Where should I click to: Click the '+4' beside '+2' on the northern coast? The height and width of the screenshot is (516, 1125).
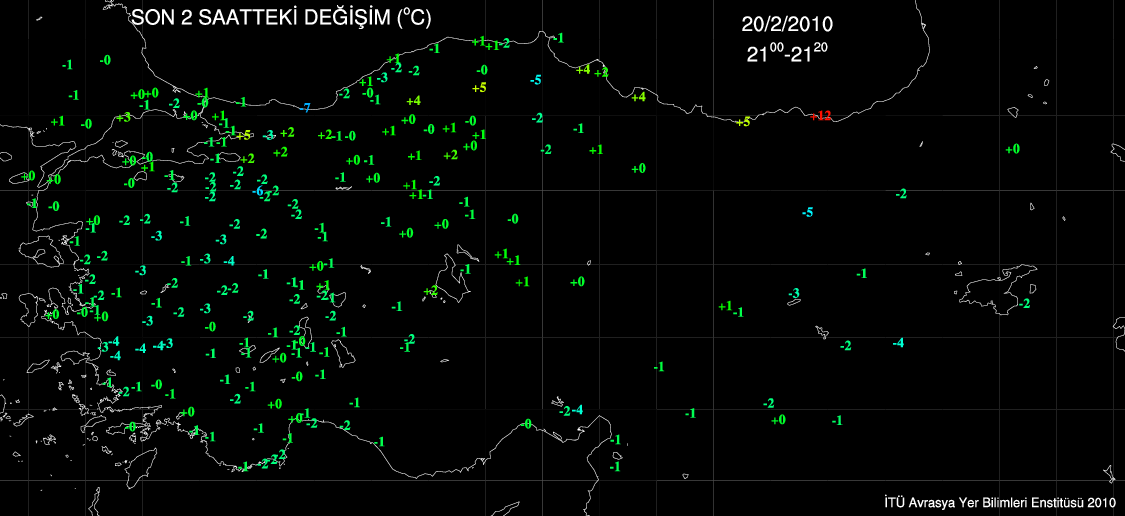tap(583, 69)
